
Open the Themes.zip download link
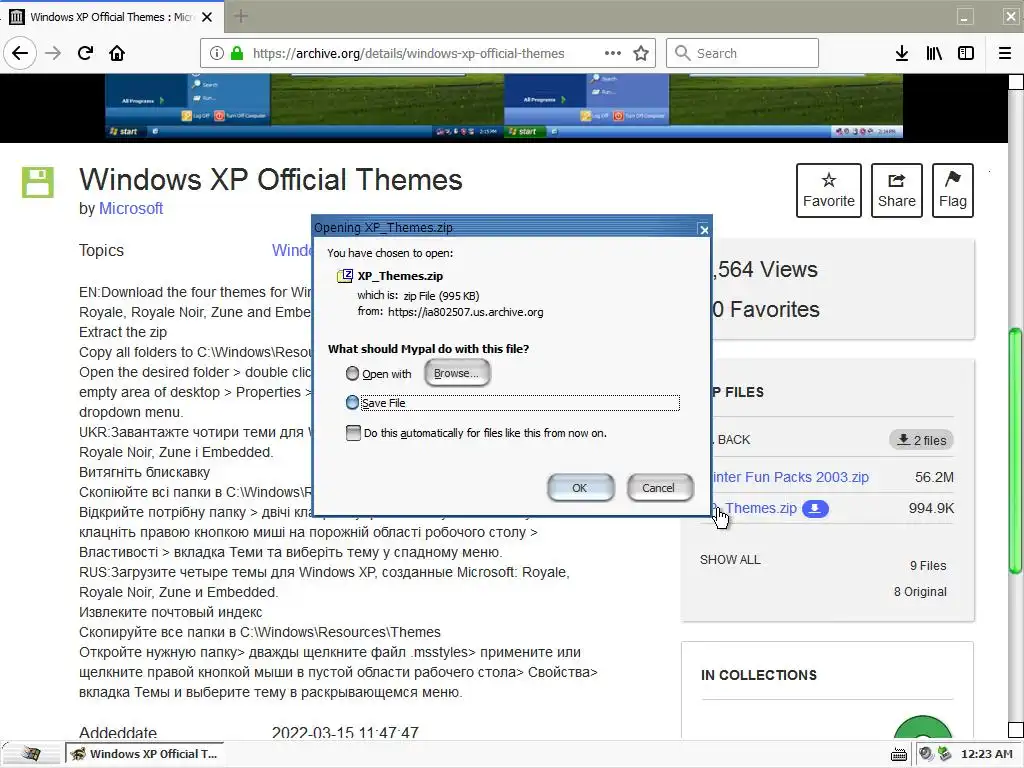756,509
